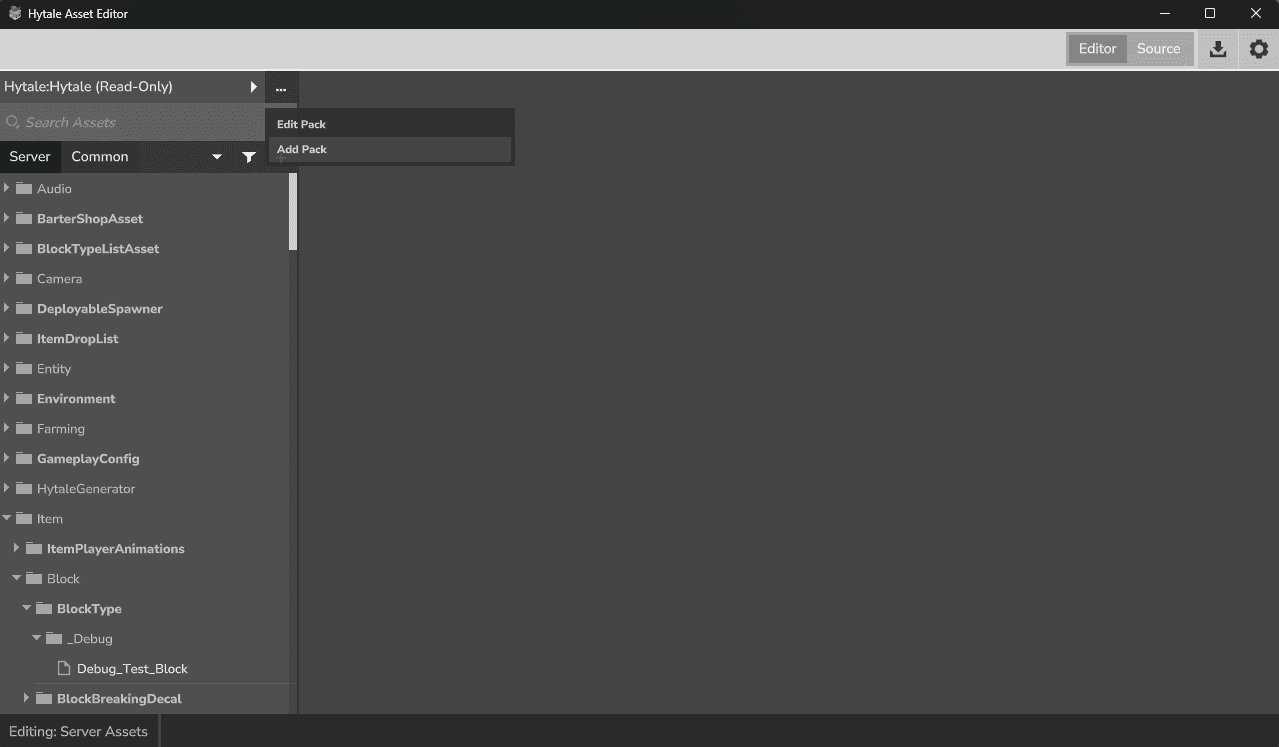Expand the Entity folder

coord(7,369)
